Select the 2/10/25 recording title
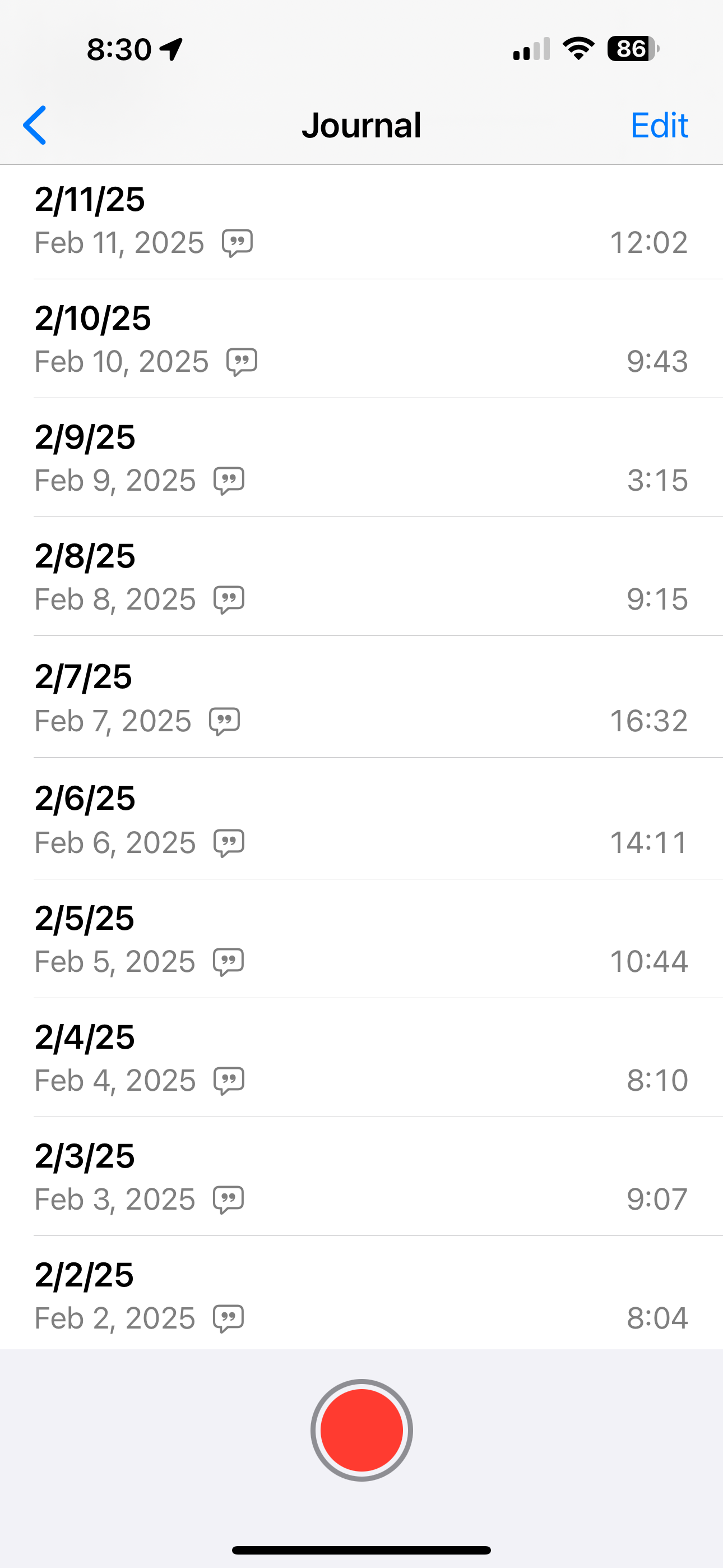 click(x=92, y=319)
